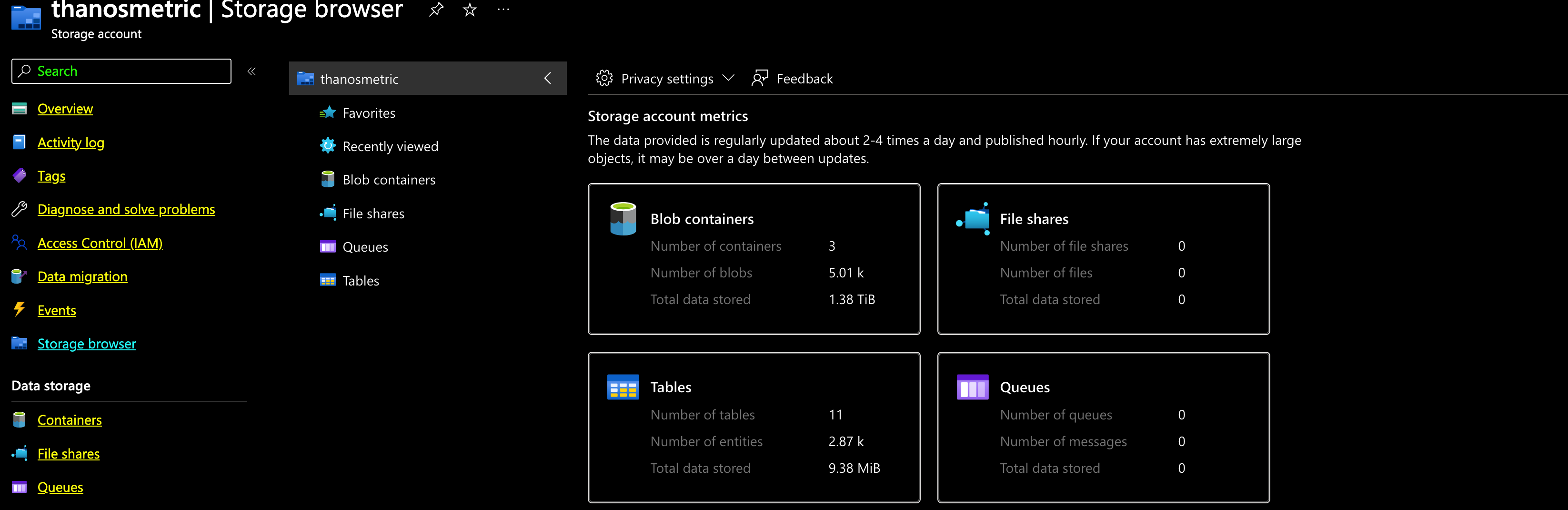Open Diagnose and solve problems
Viewport: 1568px width, 510px height.
click(x=126, y=209)
